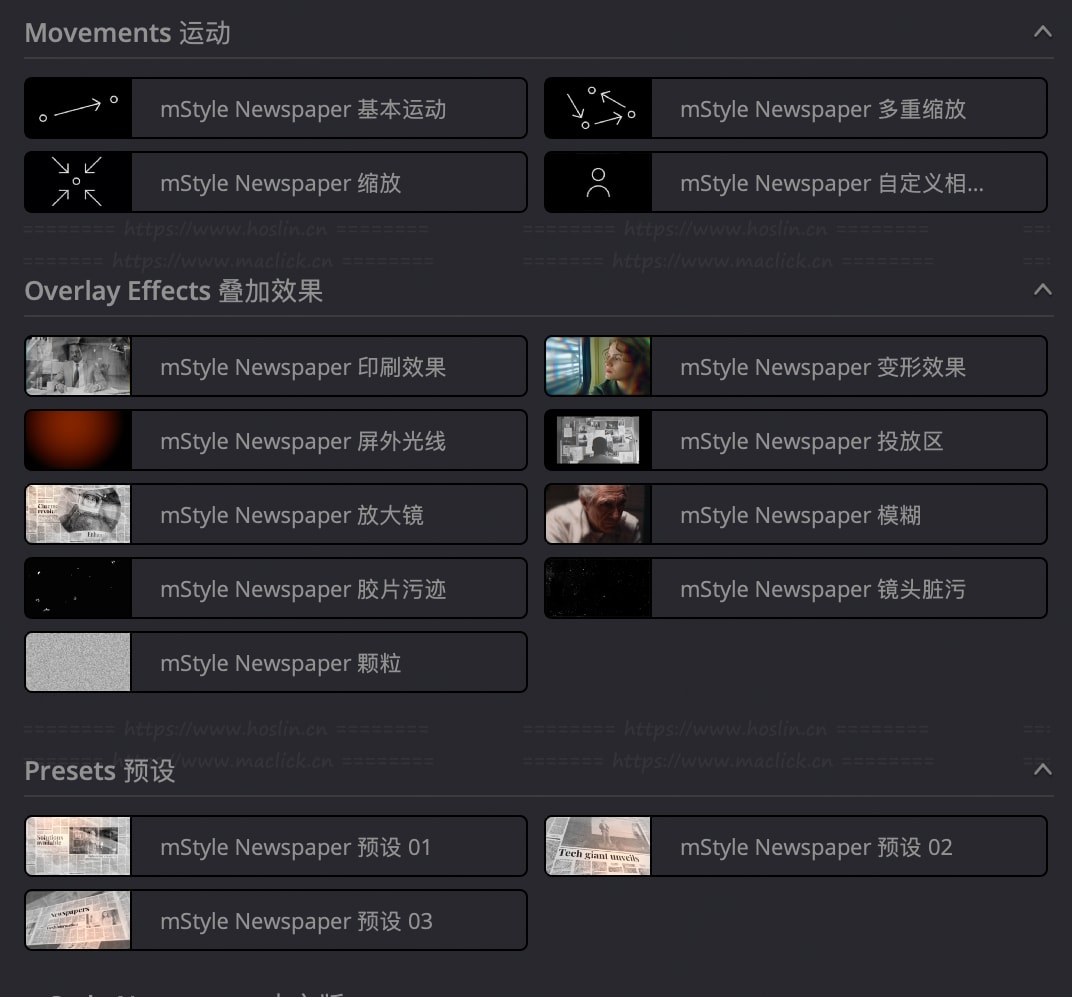This screenshot has height=997, width=1072.
Task: Click the Presets 预设 section heading
Action: click(x=100, y=771)
